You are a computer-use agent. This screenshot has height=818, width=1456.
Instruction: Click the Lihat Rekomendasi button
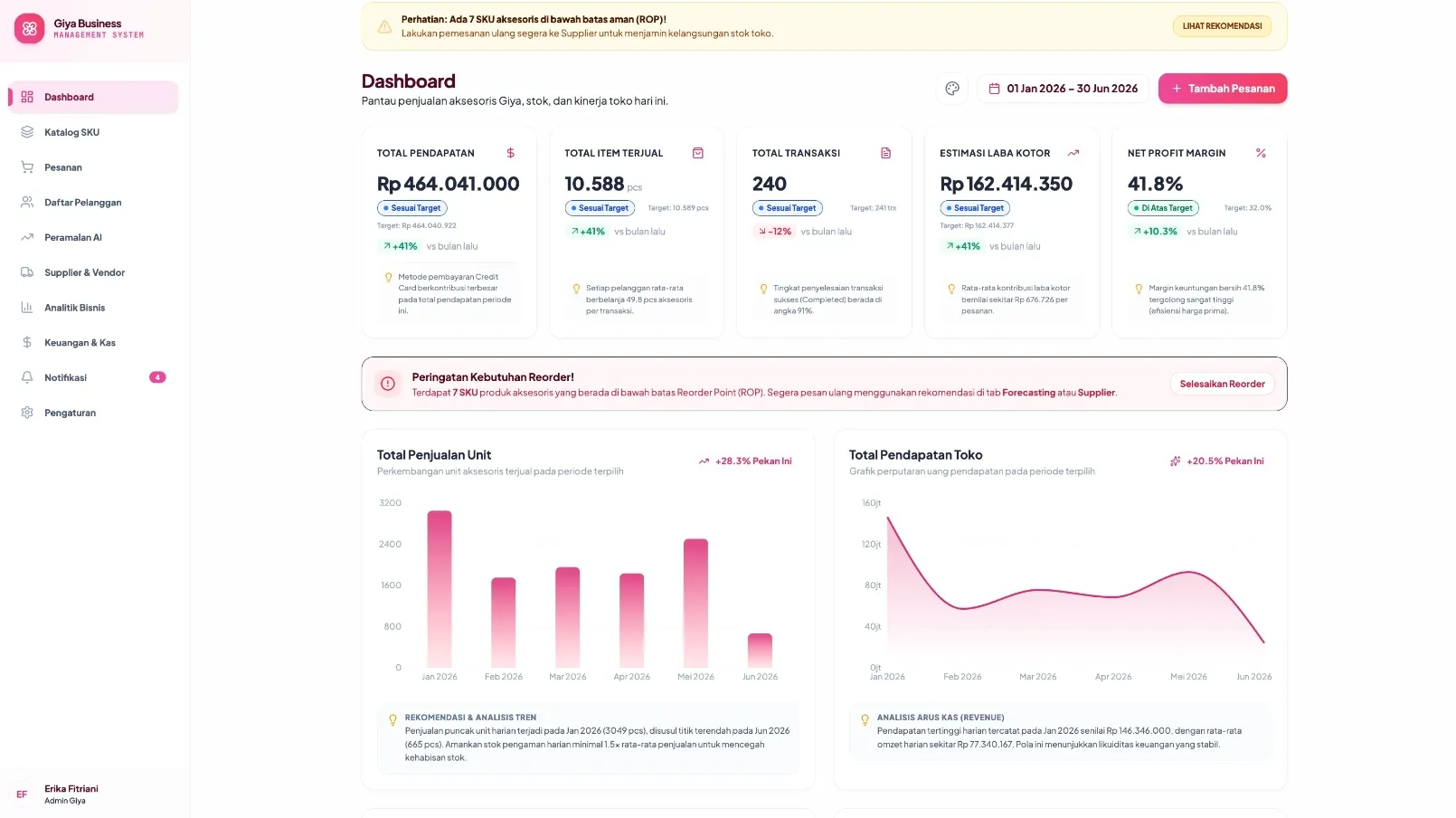[x=1222, y=26]
